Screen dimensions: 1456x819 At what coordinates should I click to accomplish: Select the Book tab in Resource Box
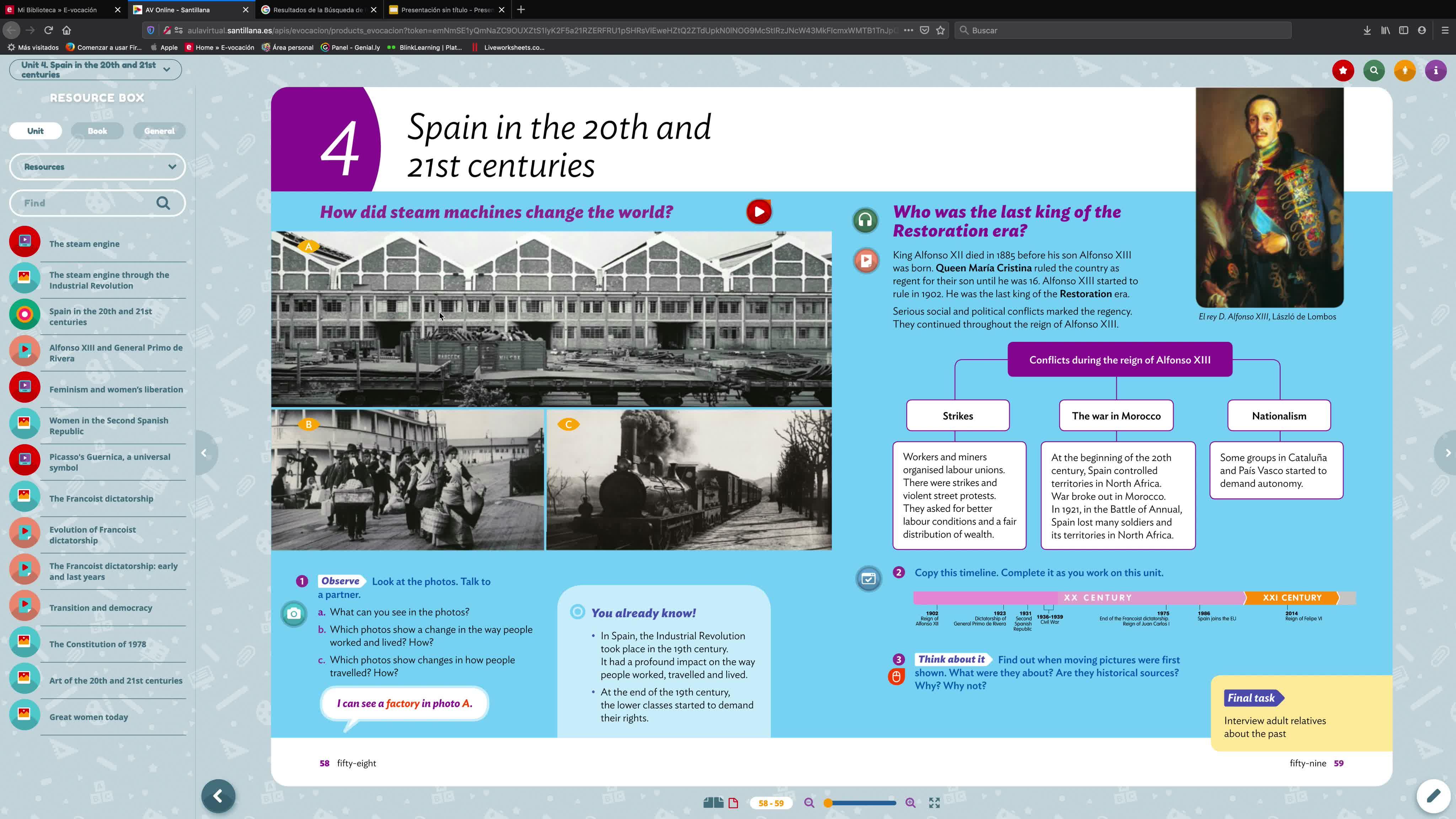click(x=97, y=131)
